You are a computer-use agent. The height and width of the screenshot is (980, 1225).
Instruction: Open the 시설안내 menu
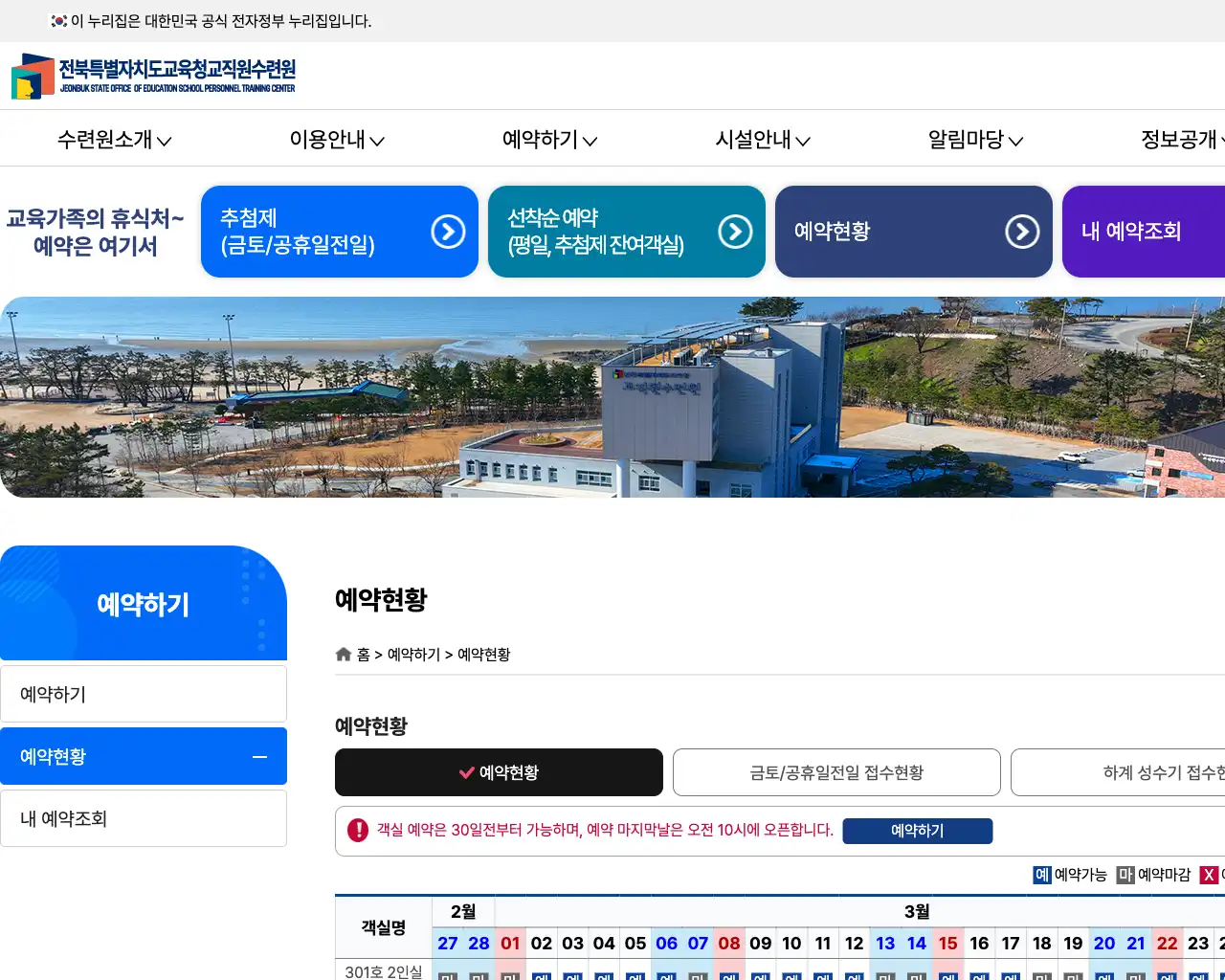(762, 140)
